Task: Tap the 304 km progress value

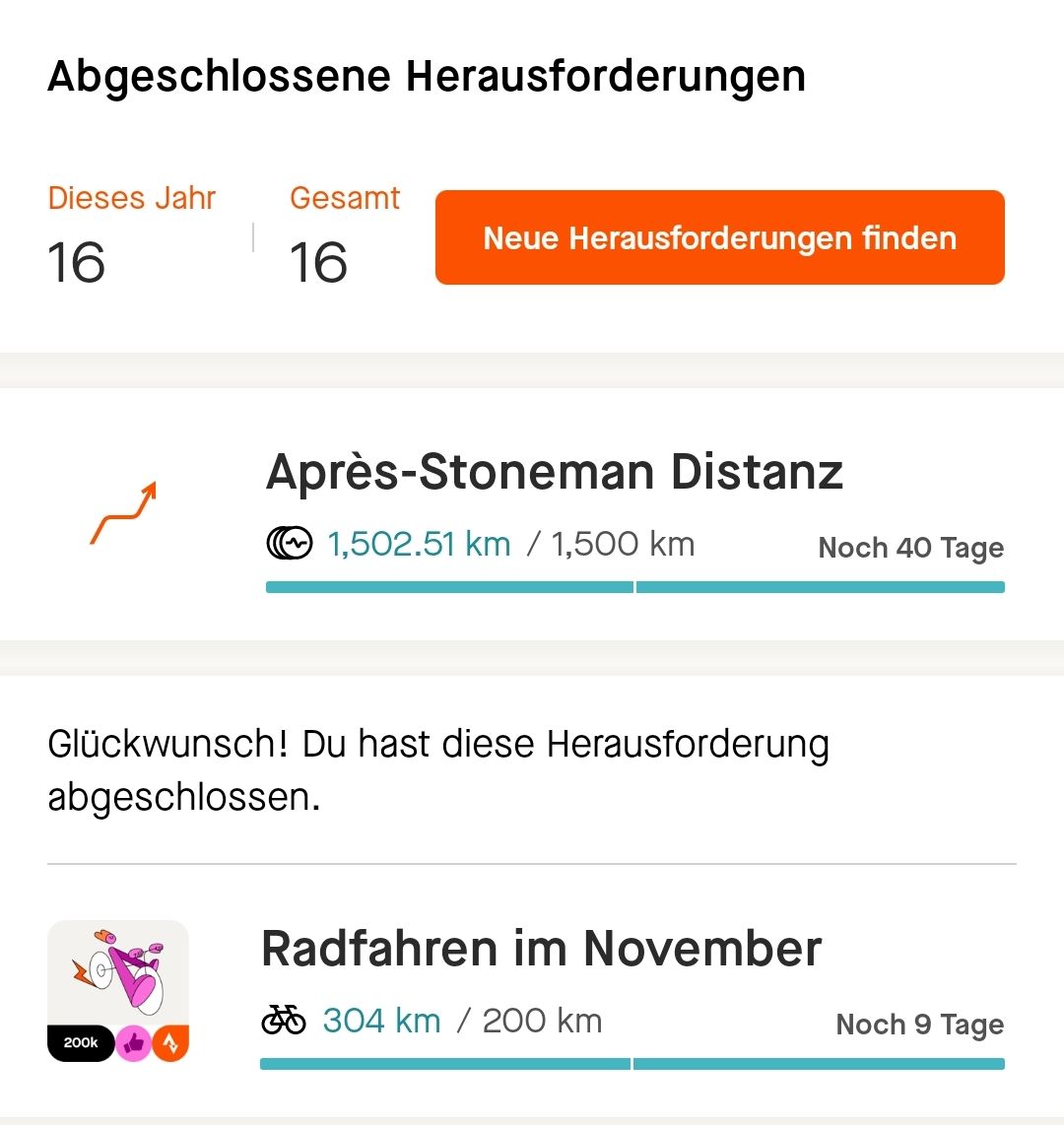Action: tap(381, 1021)
